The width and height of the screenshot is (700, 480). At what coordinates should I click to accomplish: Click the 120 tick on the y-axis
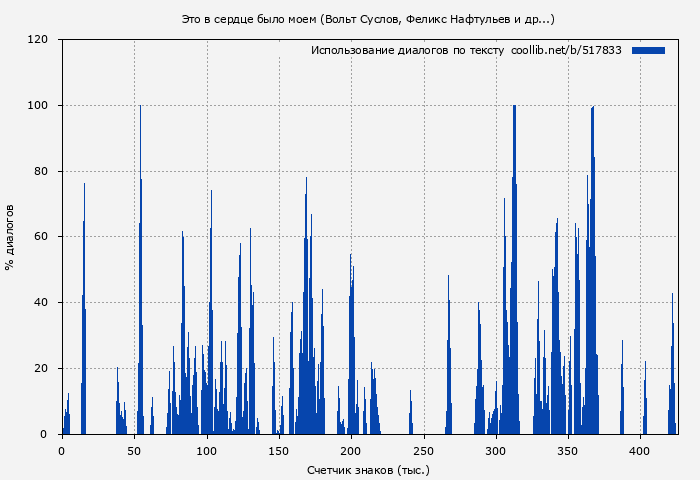point(38,40)
